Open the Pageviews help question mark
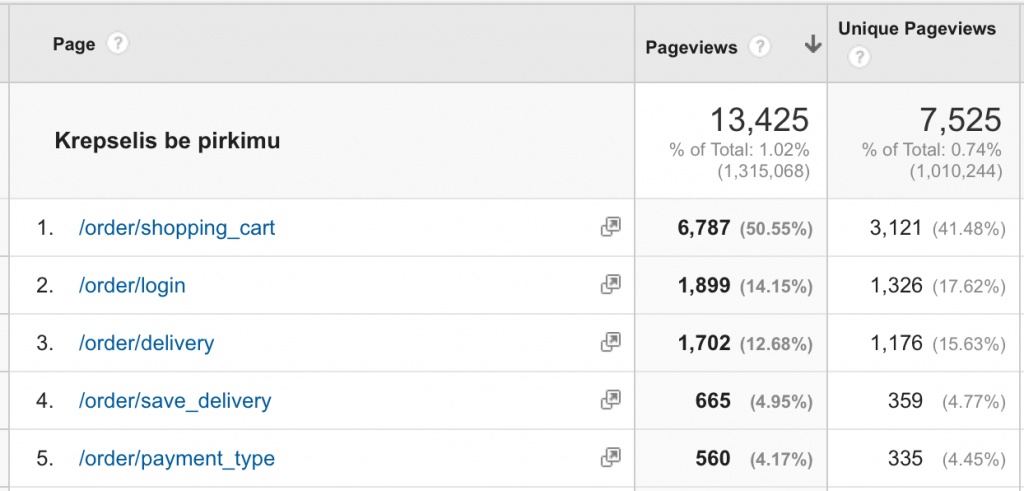The width and height of the screenshot is (1024, 491). coord(761,46)
